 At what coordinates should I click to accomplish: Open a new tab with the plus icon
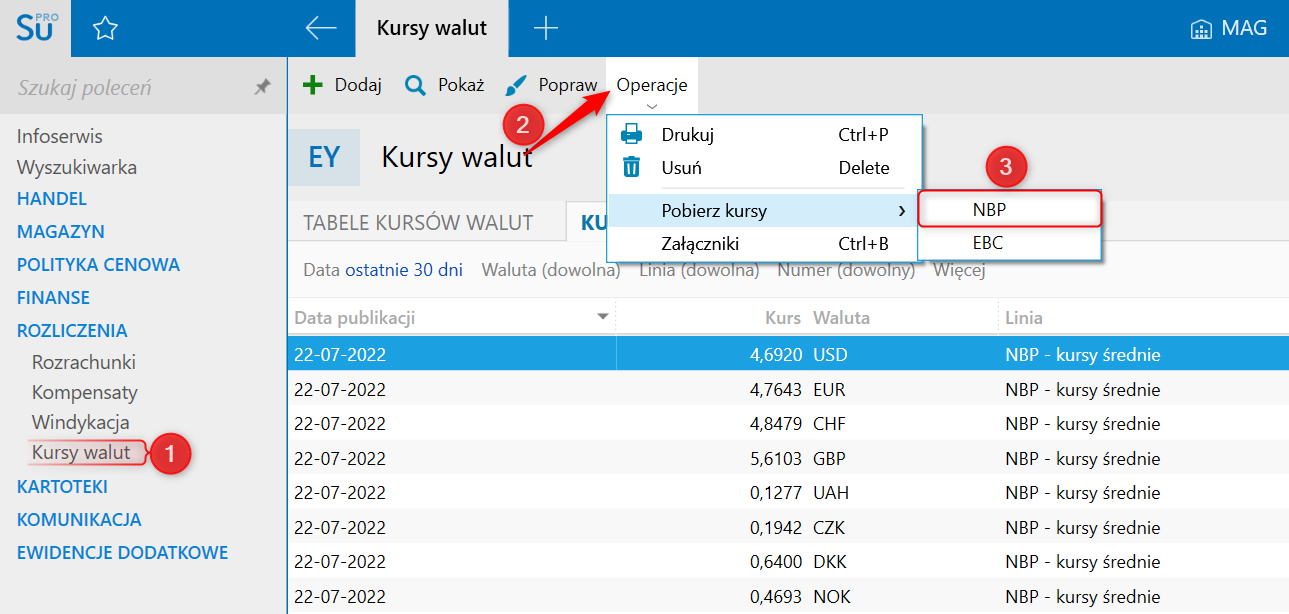545,28
